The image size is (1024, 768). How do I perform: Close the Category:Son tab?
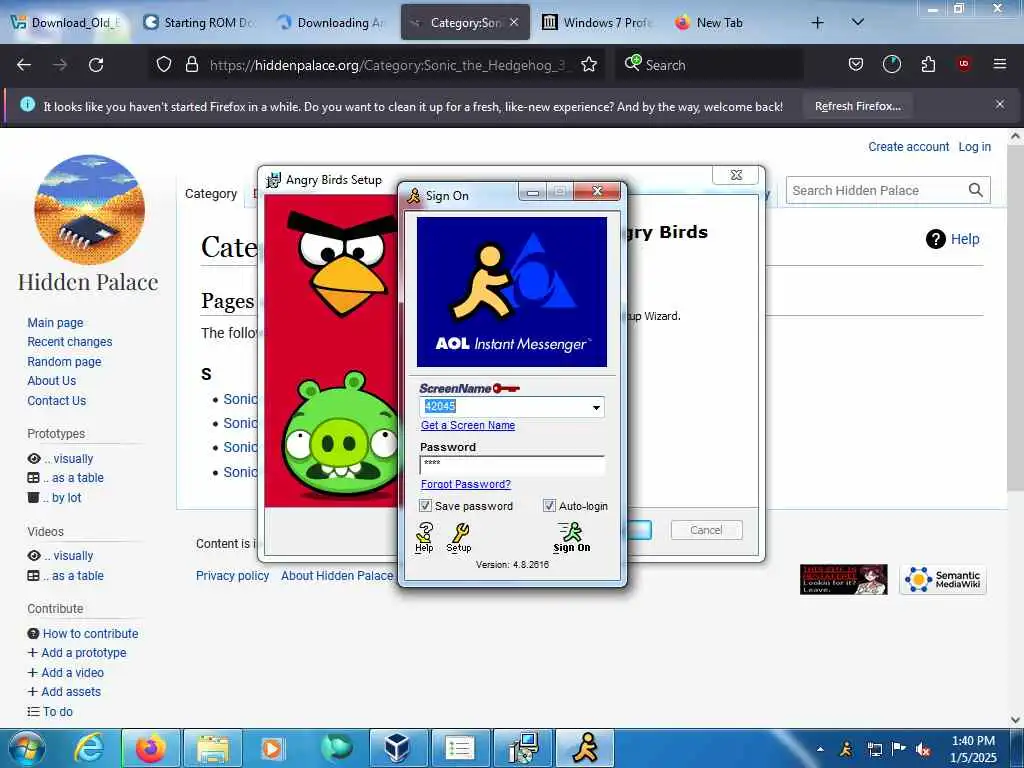[514, 22]
